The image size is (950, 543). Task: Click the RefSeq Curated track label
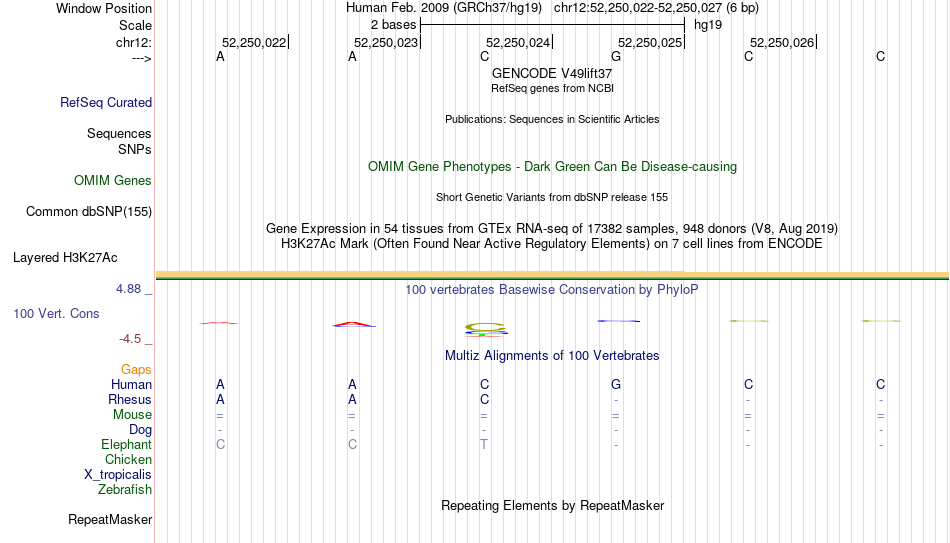106,102
